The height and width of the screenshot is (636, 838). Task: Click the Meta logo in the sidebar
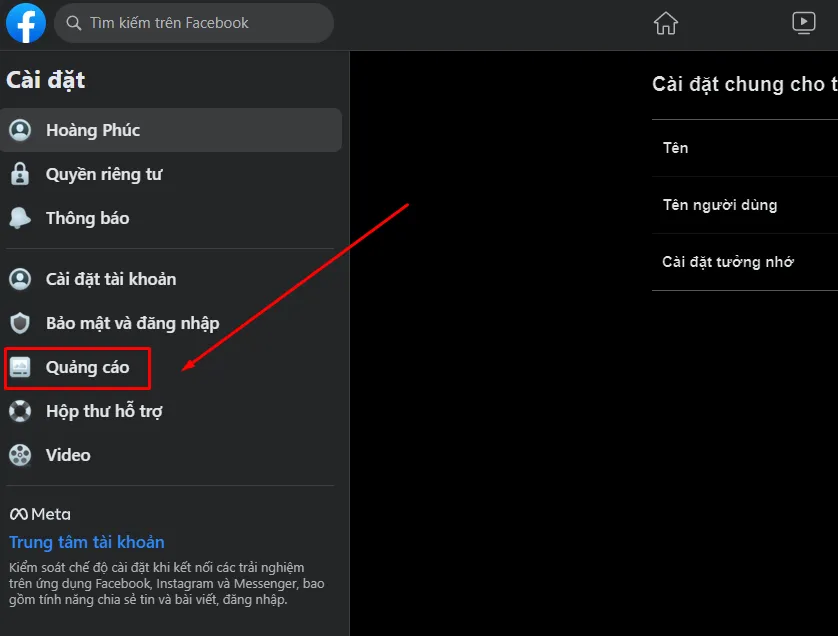pyautogui.click(x=40, y=514)
